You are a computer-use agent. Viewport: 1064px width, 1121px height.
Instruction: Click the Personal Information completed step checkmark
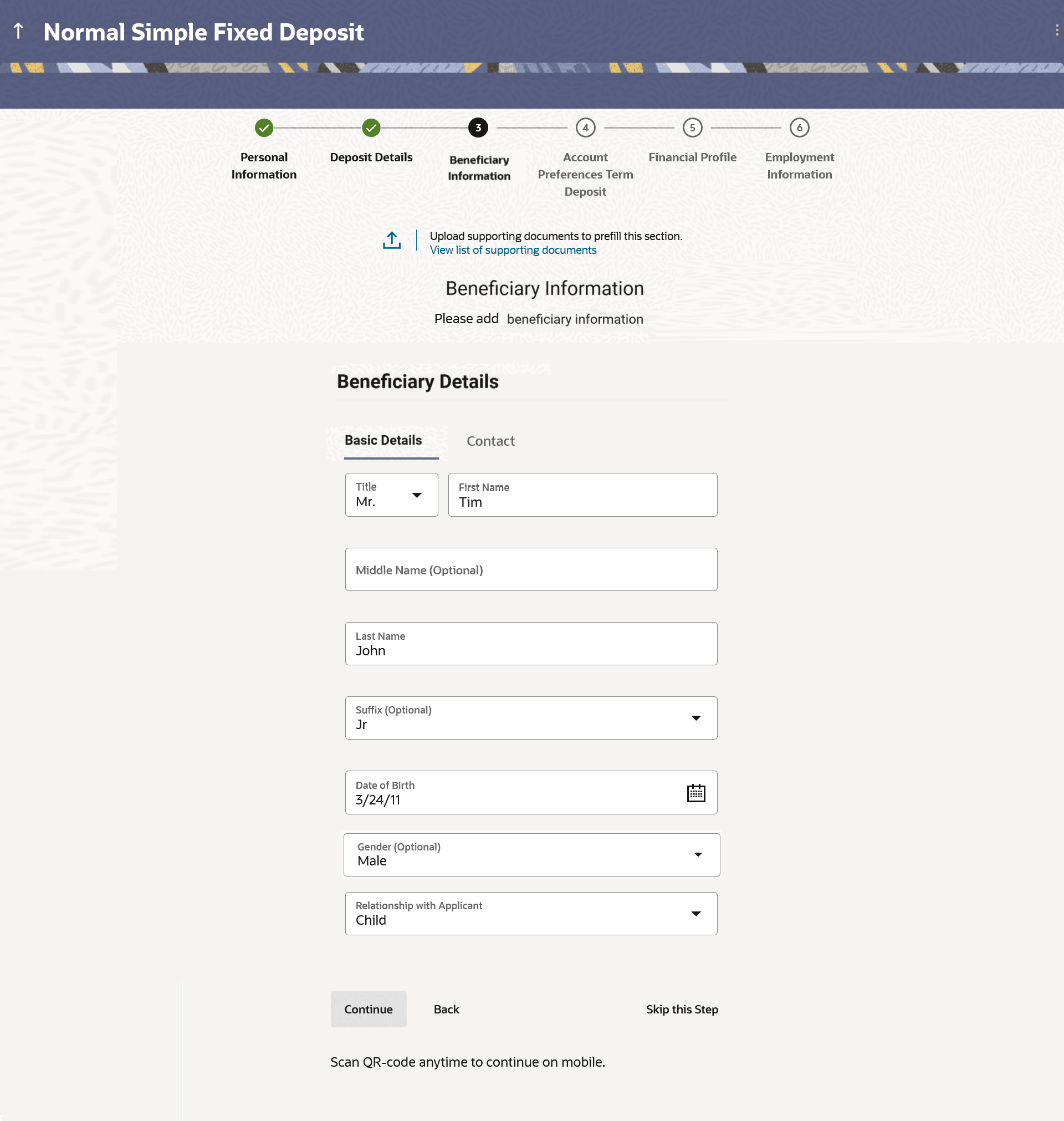(264, 128)
